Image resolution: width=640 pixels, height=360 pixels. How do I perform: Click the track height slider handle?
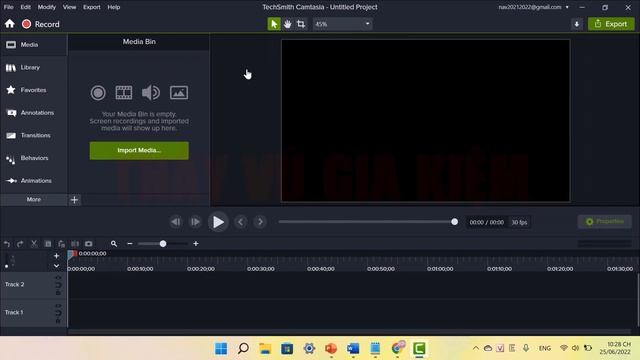pyautogui.click(x=7, y=266)
